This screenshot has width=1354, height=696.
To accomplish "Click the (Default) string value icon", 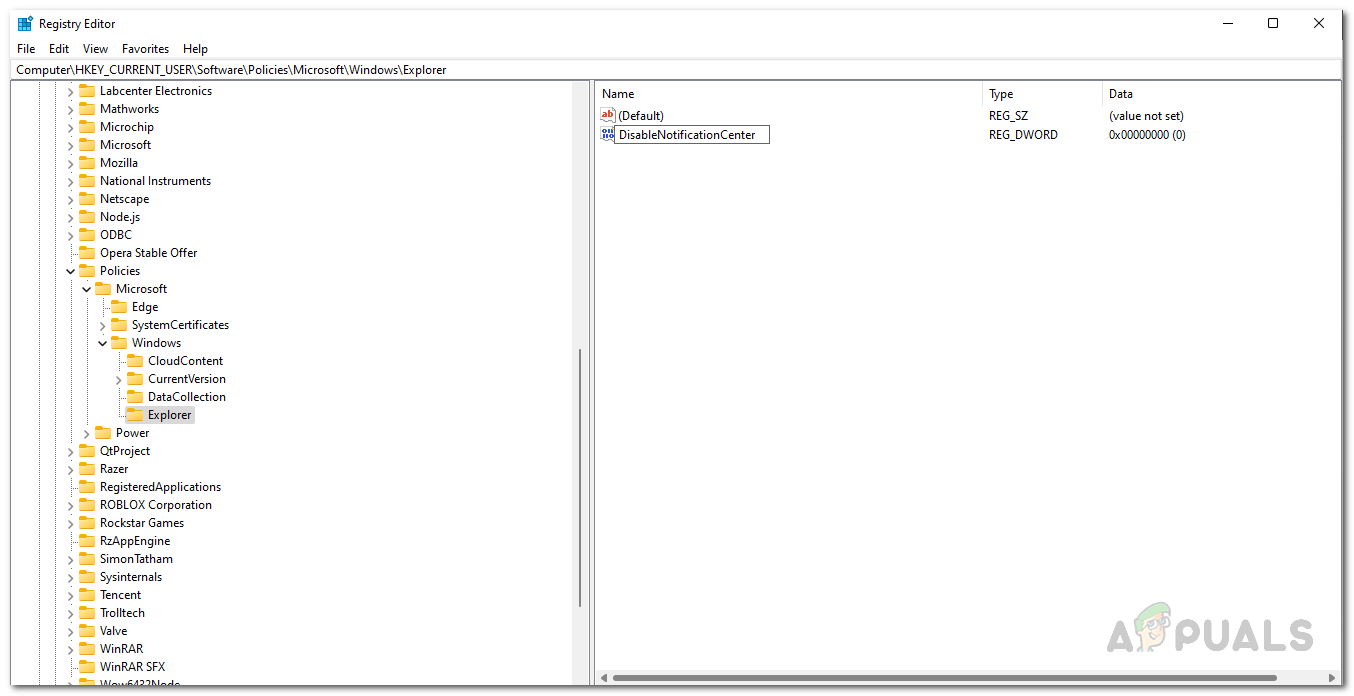I will point(608,115).
